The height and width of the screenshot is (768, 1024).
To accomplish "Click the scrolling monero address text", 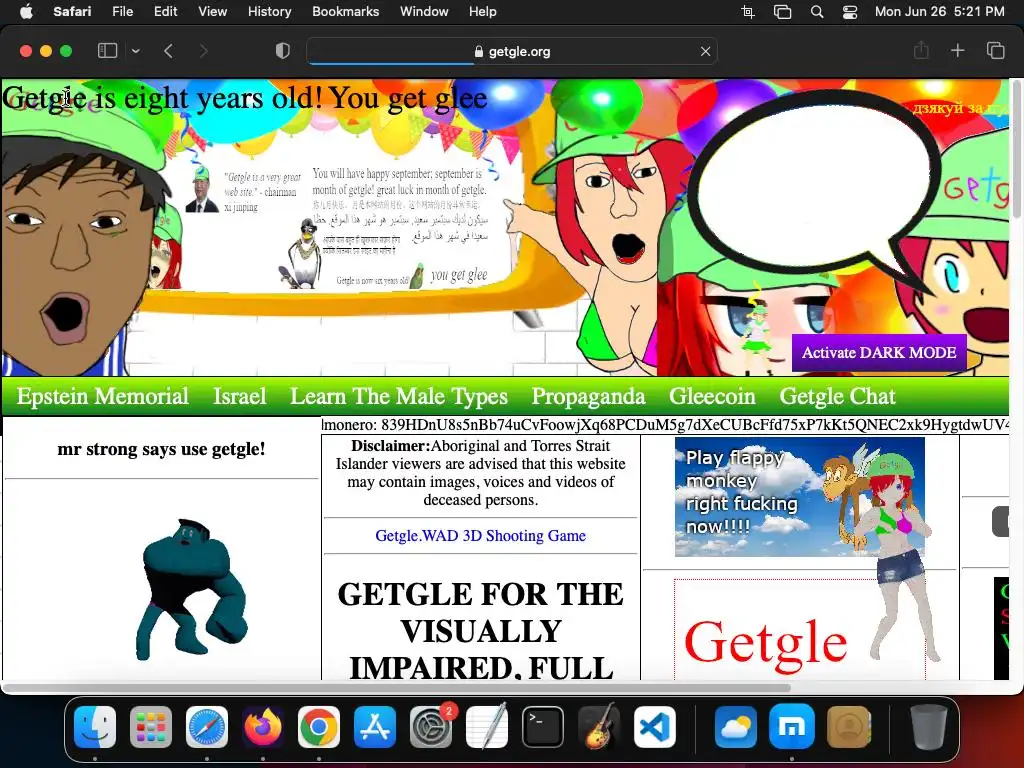I will 665,425.
